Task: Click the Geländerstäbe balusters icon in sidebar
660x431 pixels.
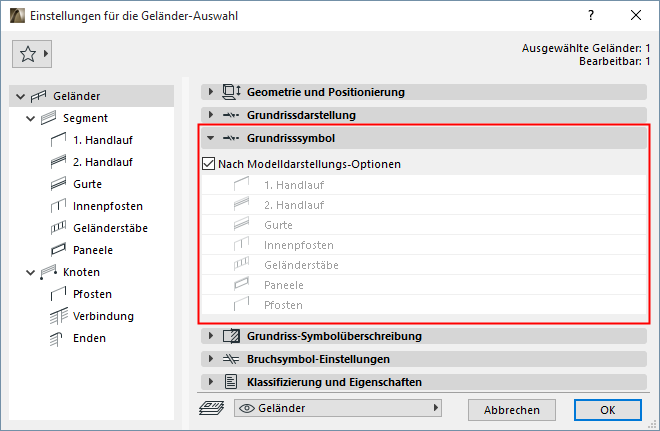Action: [59, 228]
